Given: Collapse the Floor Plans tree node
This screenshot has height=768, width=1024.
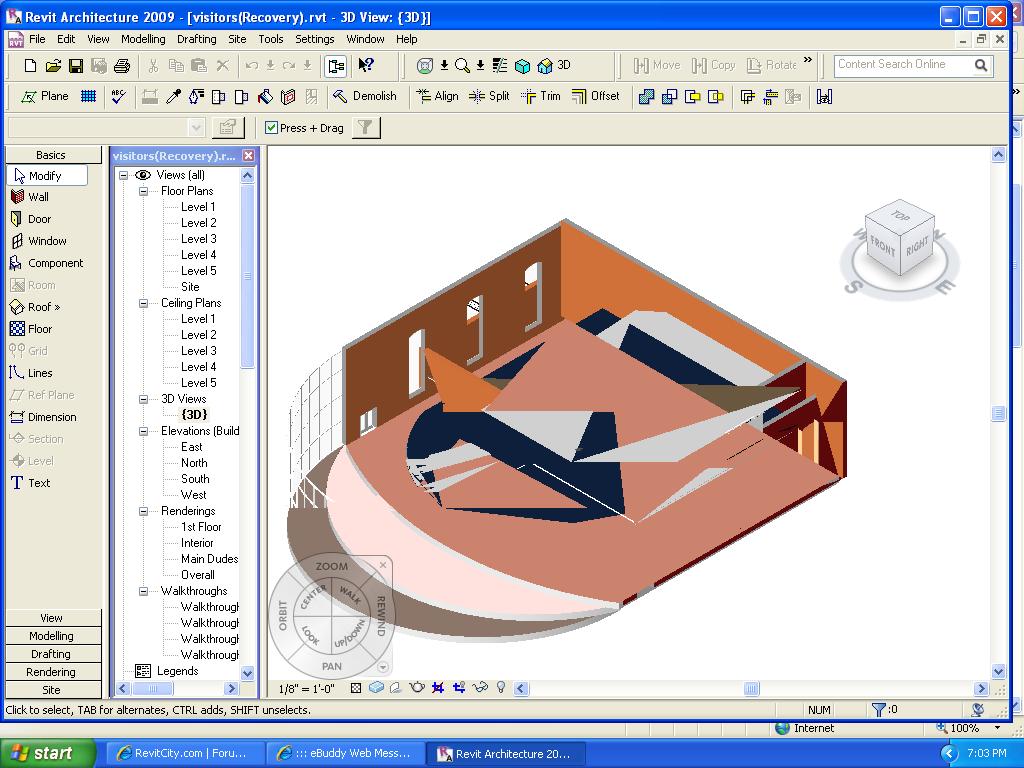Looking at the screenshot, I should pyautogui.click(x=143, y=191).
